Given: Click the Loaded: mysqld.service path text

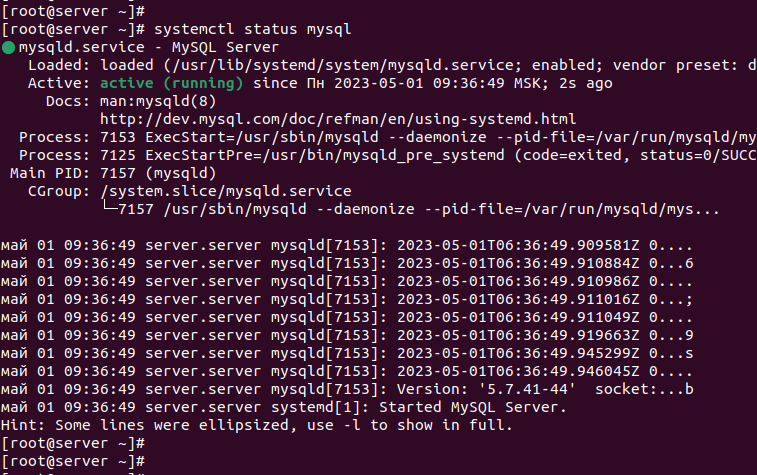Looking at the screenshot, I should [x=340, y=65].
